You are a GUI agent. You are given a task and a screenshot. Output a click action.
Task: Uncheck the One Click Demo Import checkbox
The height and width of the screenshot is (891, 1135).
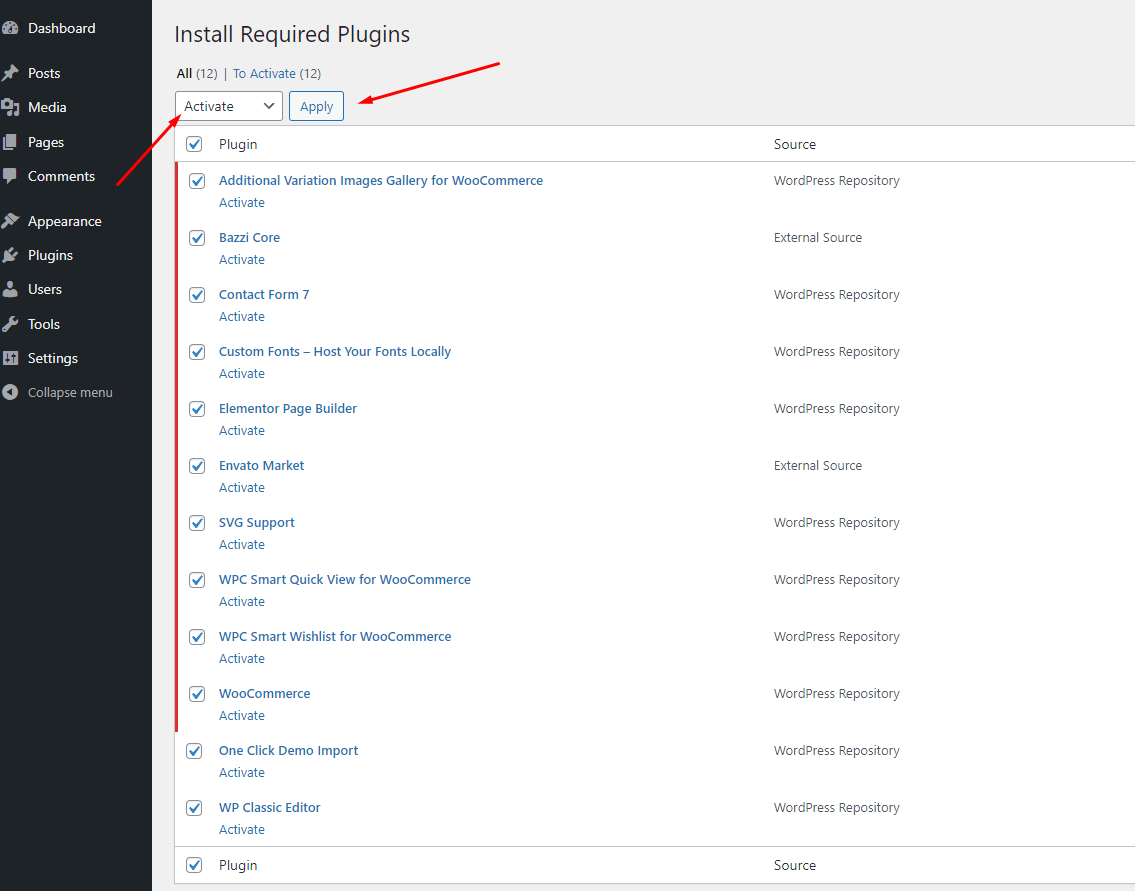tap(194, 751)
